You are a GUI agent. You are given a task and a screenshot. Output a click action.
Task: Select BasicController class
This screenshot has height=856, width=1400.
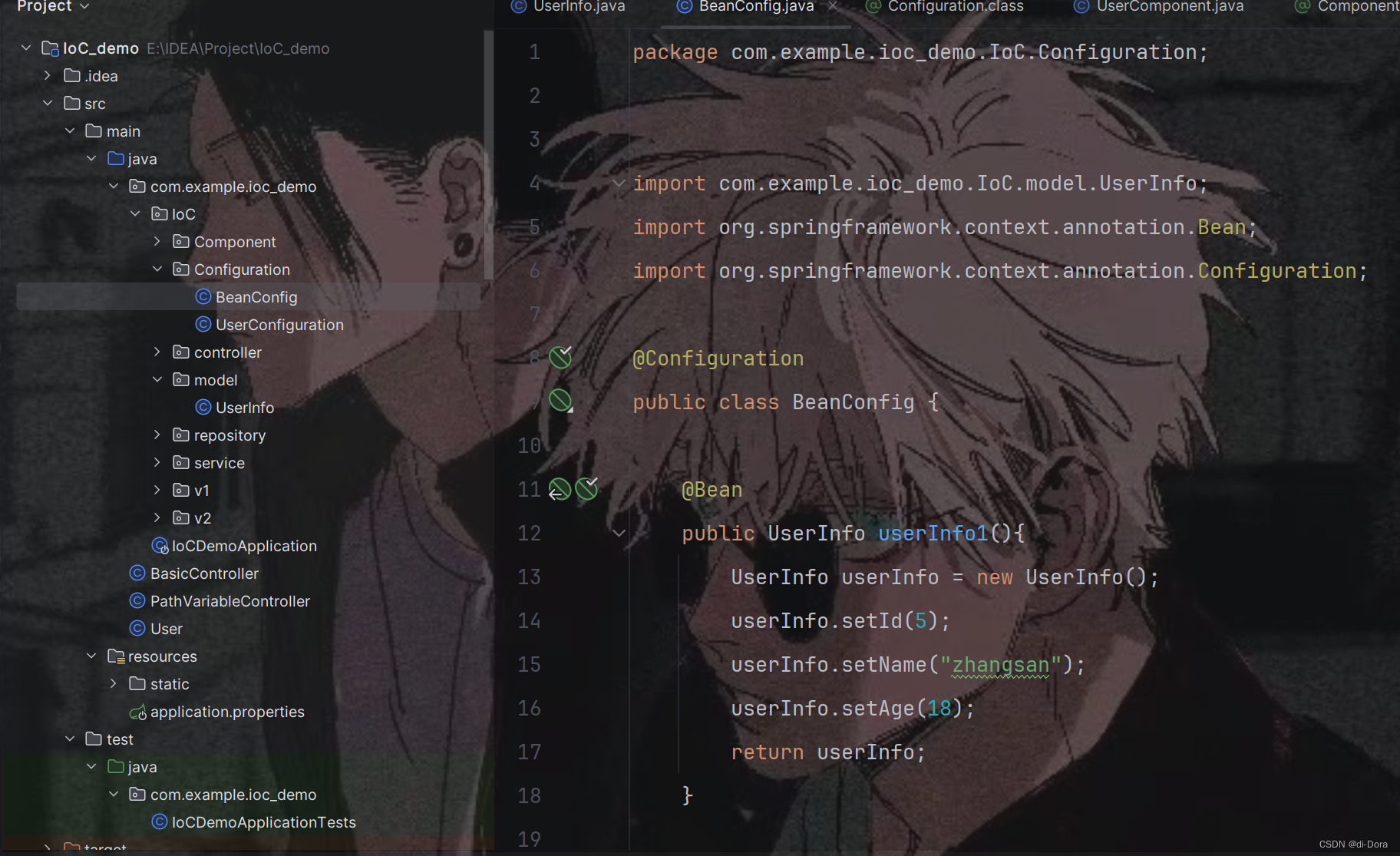204,573
